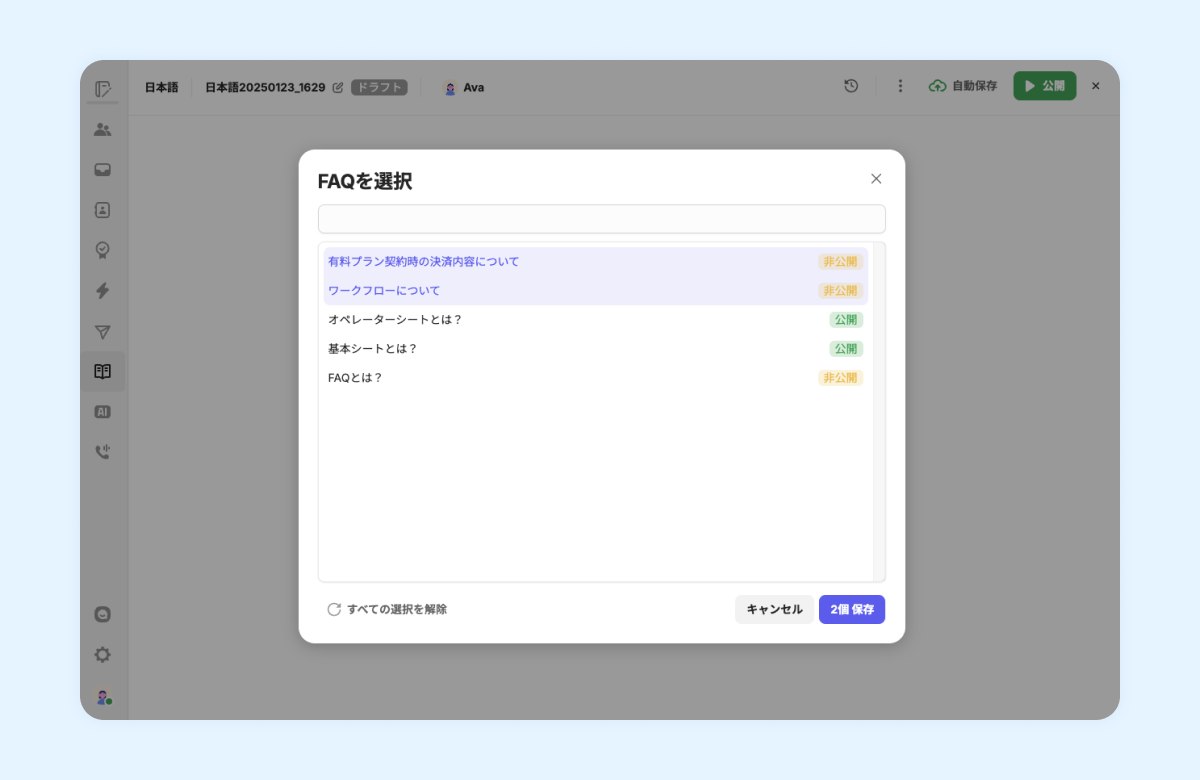Click the 自動保存 cloud upload indicator
The height and width of the screenshot is (780, 1200).
(963, 86)
